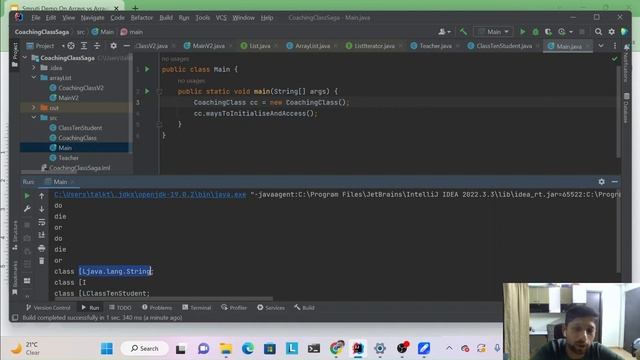Open Windows Start menu
The width and height of the screenshot is (640, 360).
[107, 349]
